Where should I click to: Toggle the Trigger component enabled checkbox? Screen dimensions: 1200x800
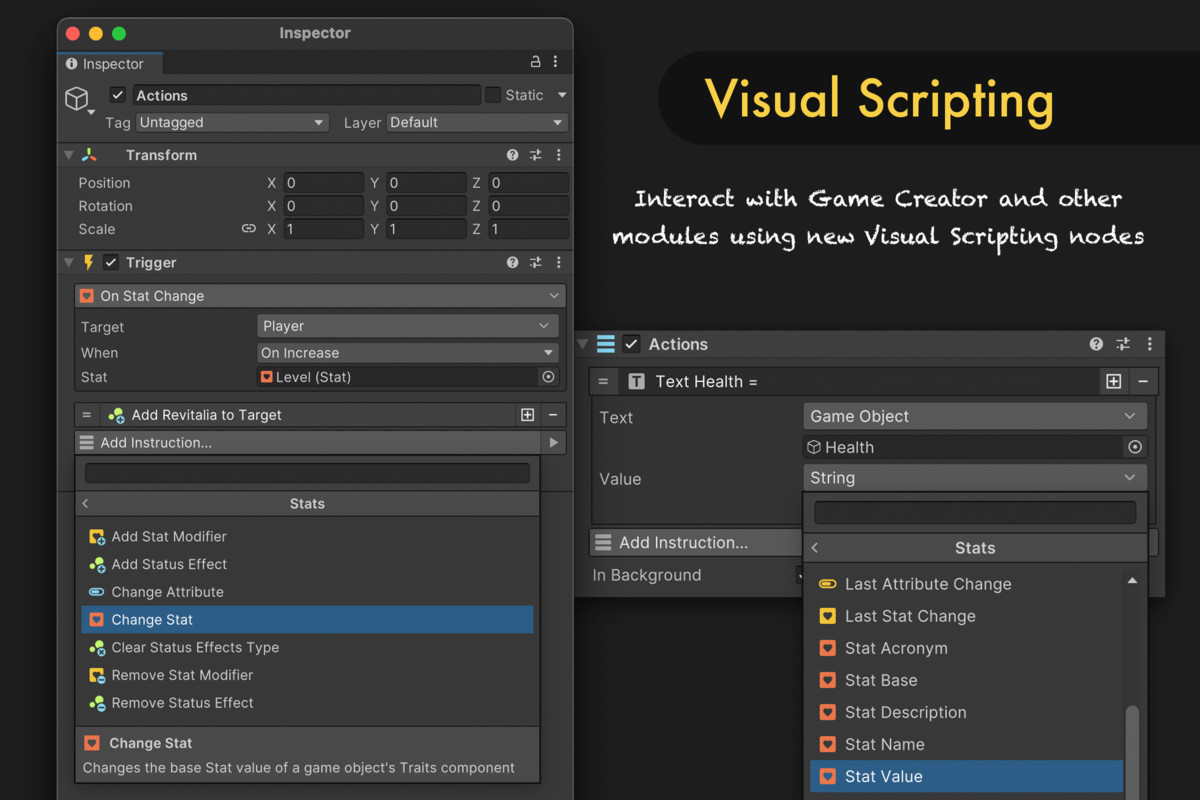pos(111,262)
